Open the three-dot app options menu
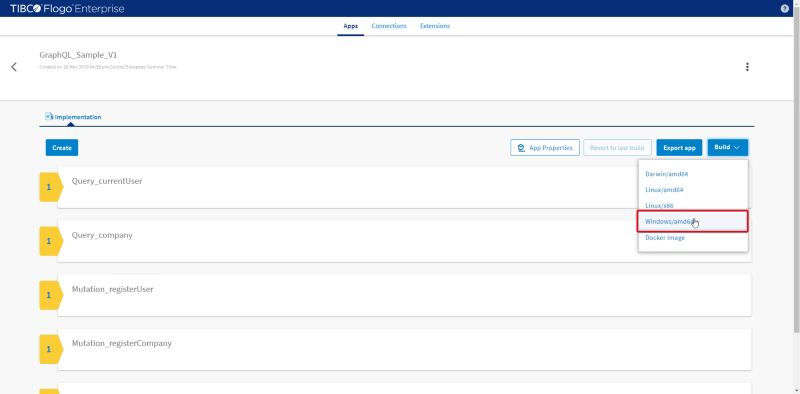 tap(747, 67)
